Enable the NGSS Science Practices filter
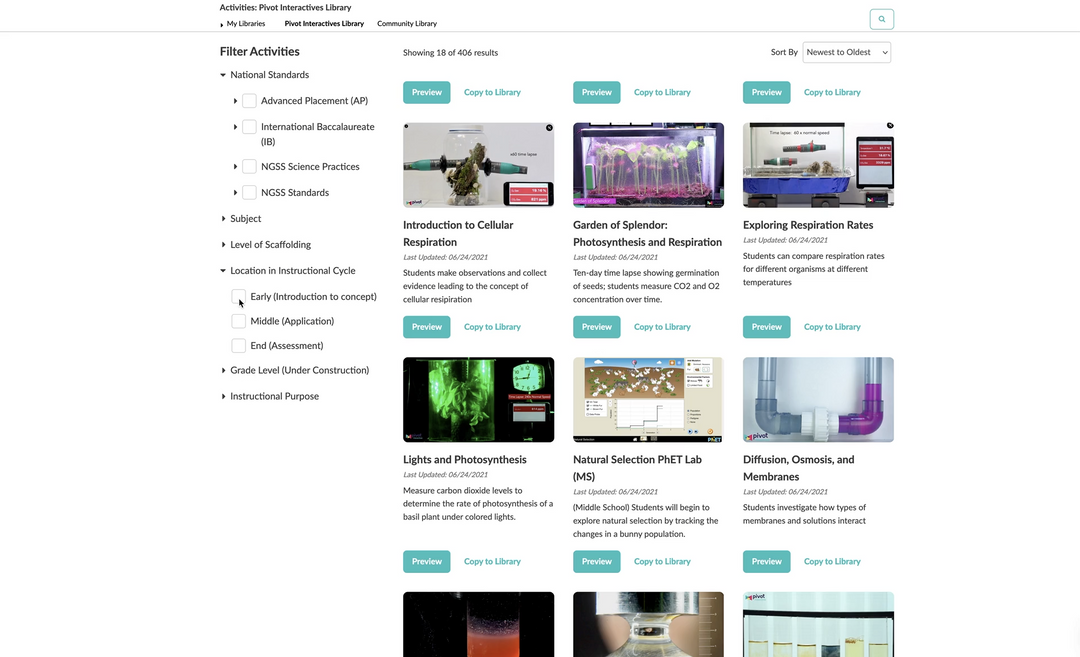Screen dimensions: 1080x657 249,166
